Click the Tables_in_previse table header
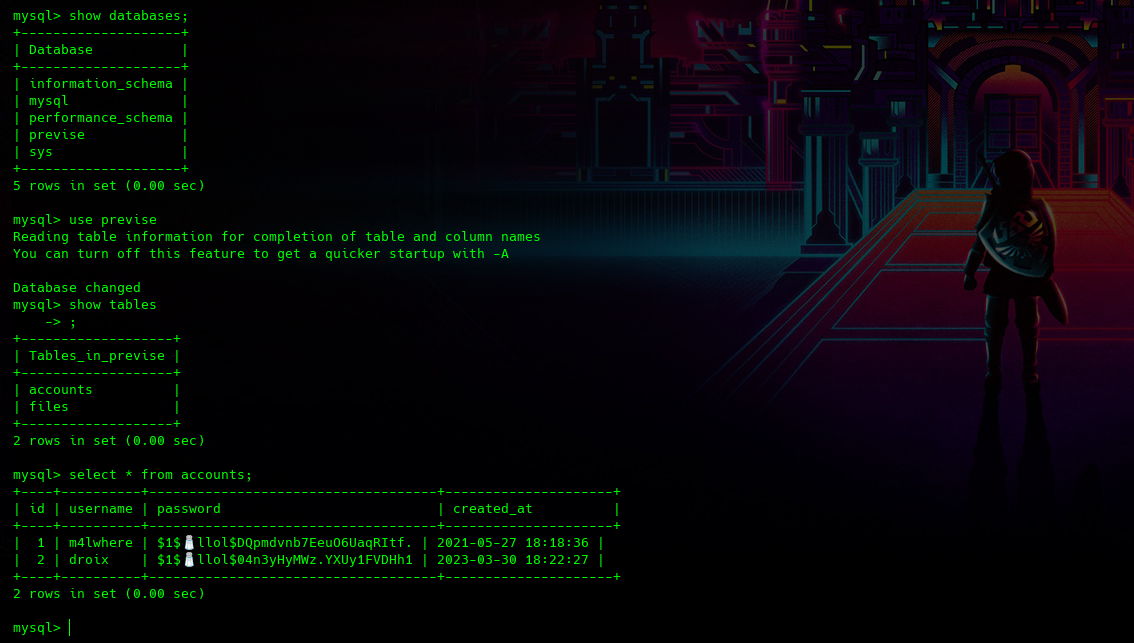Screen dimensions: 1134x643 (96, 356)
